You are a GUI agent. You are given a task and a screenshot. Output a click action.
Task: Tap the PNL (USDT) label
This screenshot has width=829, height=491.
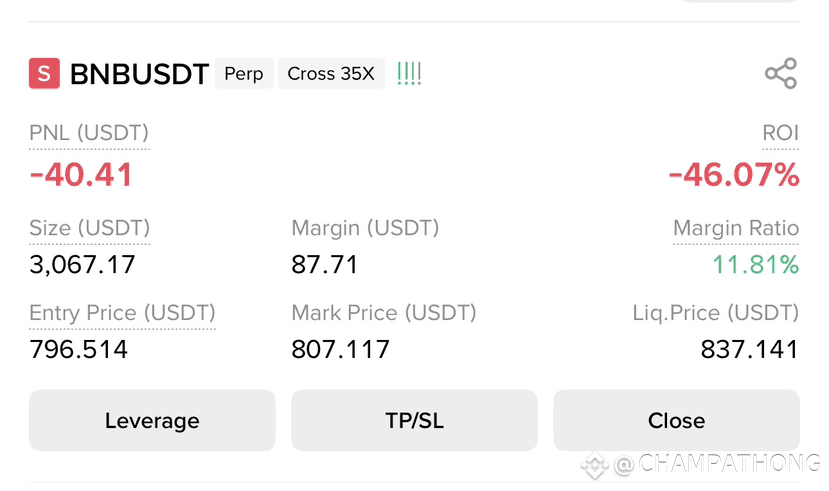pyautogui.click(x=89, y=133)
